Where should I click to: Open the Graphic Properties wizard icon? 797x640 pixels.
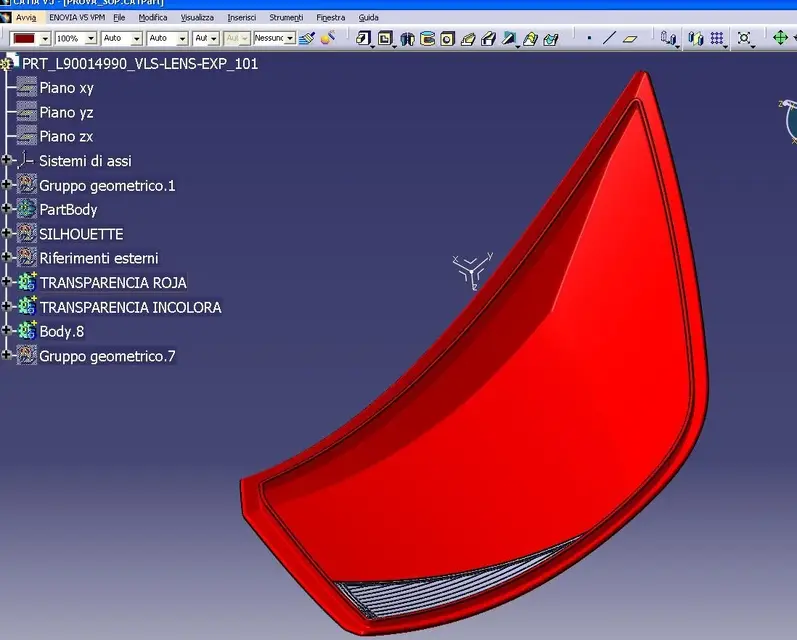click(328, 38)
